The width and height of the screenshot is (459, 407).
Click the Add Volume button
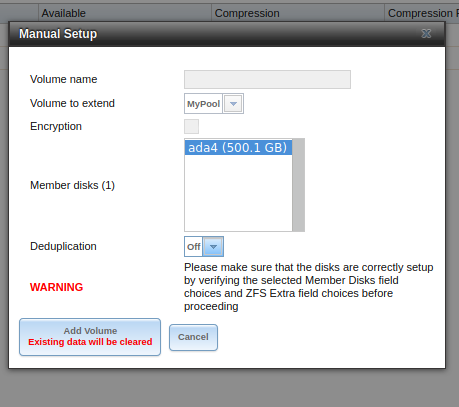(x=90, y=337)
